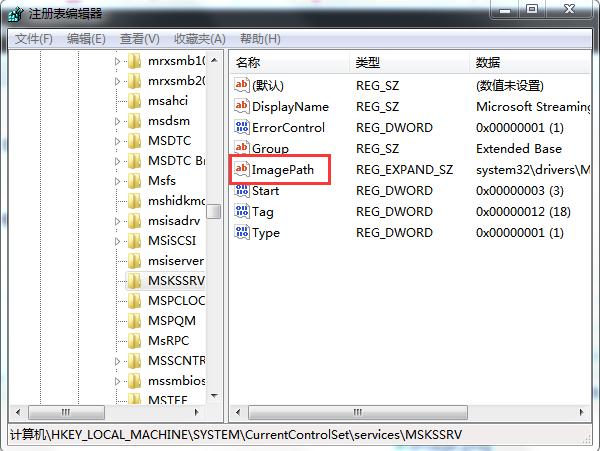Click the Registry Editor title bar icon
This screenshot has width=600, height=451.
(x=16, y=14)
